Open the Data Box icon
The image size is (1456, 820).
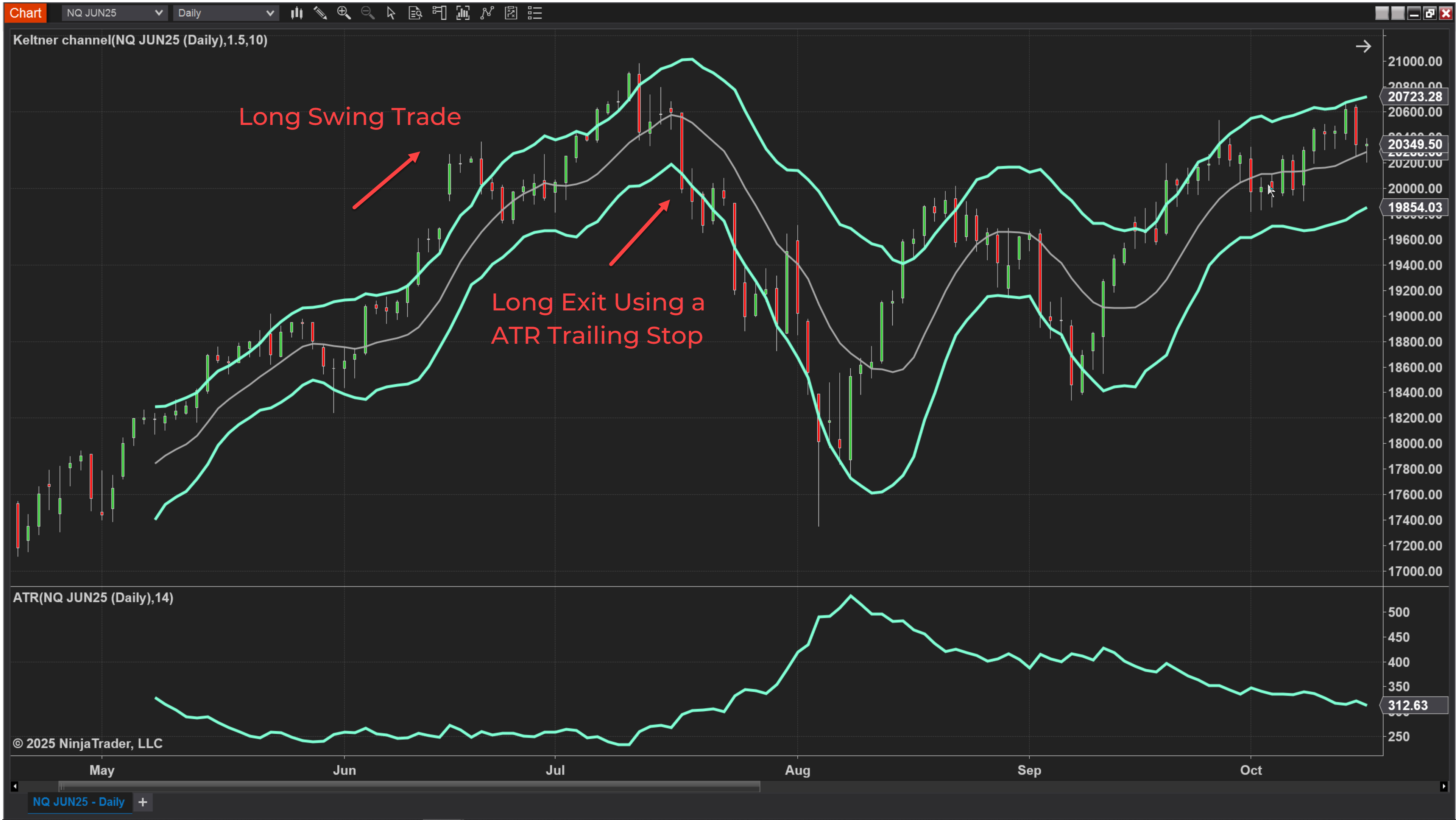415,13
